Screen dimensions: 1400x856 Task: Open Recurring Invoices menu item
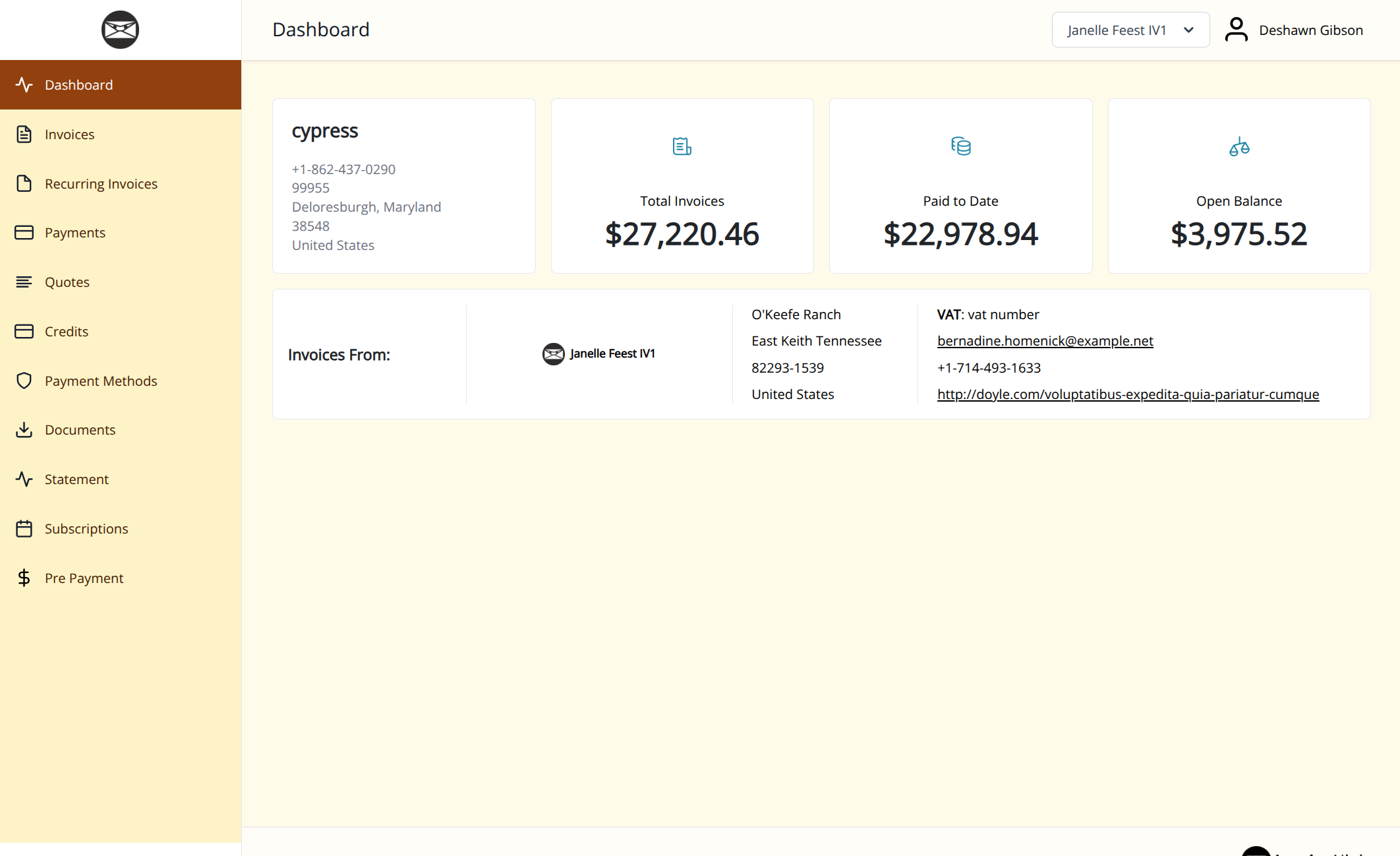(121, 183)
